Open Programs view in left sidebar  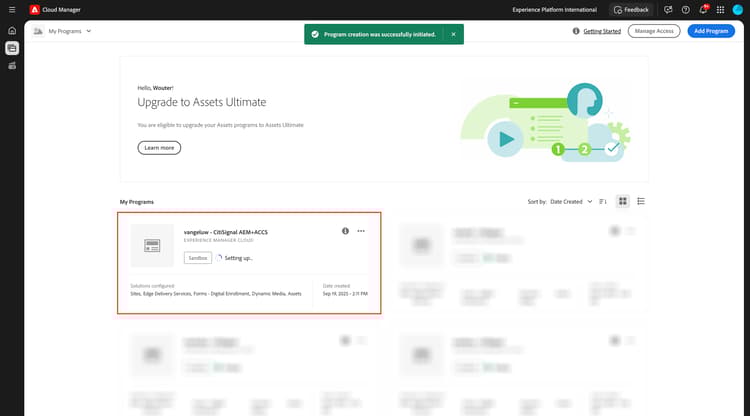(12, 48)
